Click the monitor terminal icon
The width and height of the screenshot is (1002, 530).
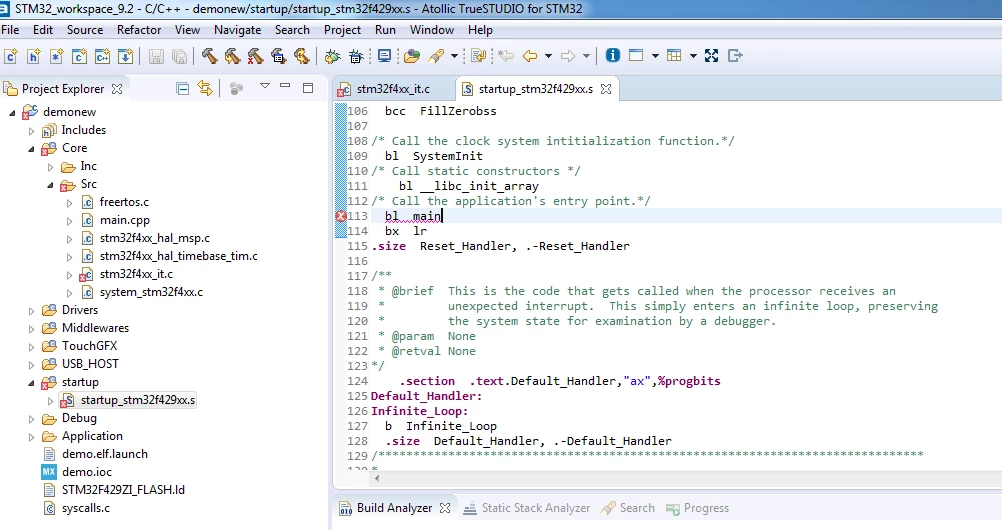tap(384, 56)
